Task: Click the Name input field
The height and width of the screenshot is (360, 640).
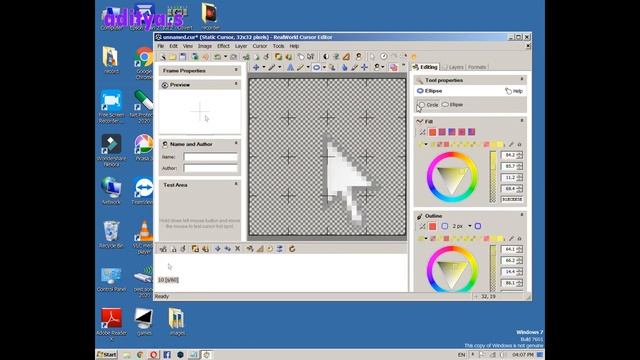Action: pos(211,157)
